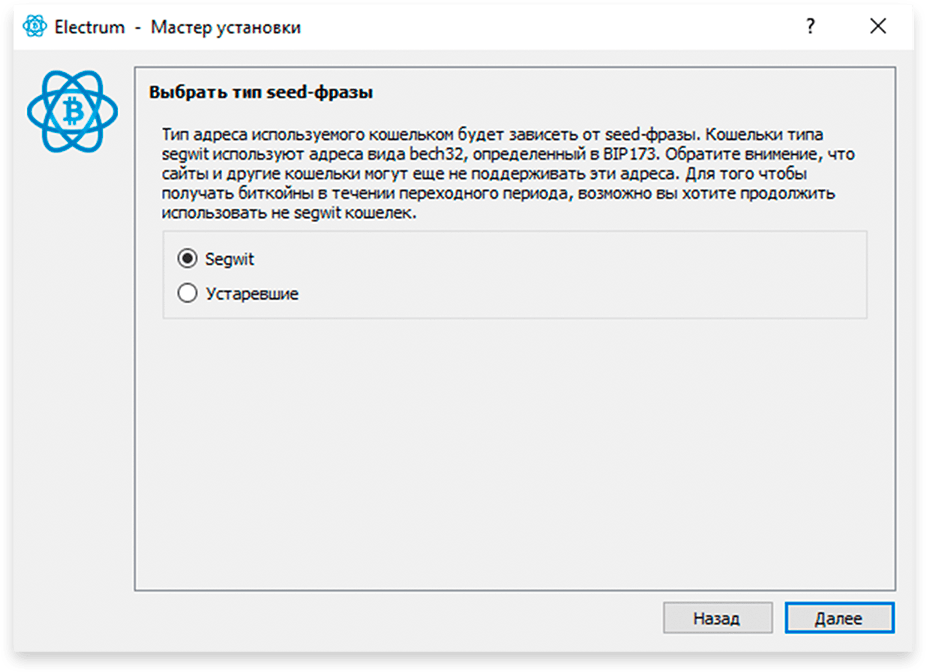Click the word Electrum in the title bar
The height and width of the screenshot is (672, 926).
(90, 27)
